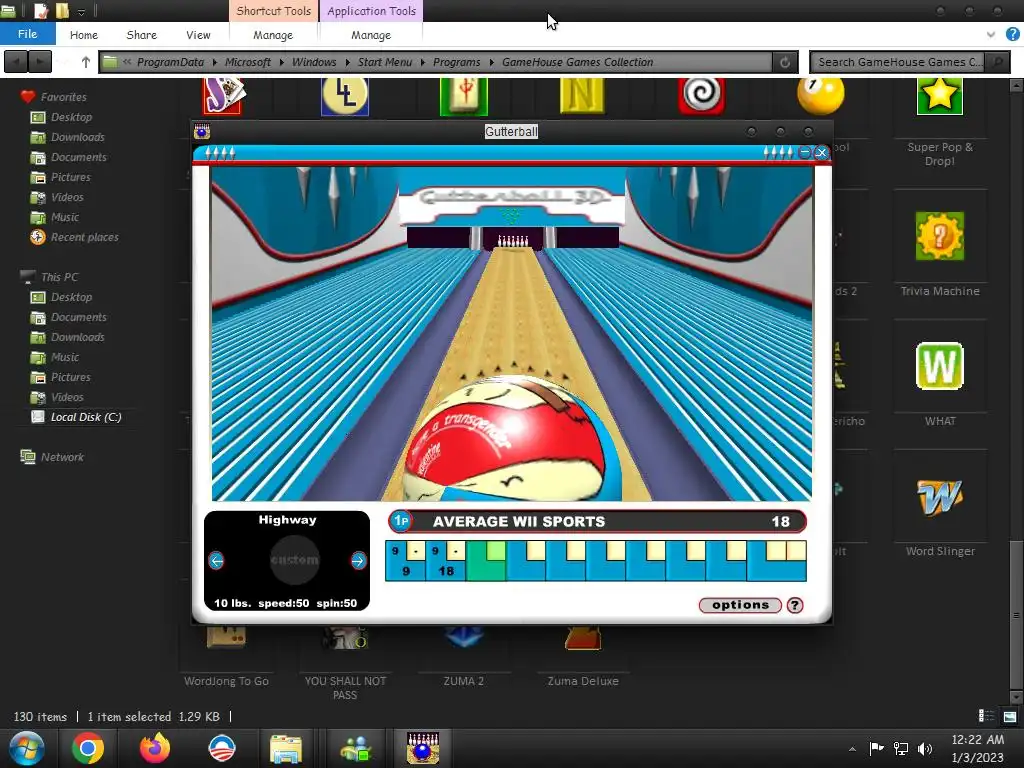Open the Trivia Machine shortcut icon
Viewport: 1024px width, 768px height.
(939, 236)
